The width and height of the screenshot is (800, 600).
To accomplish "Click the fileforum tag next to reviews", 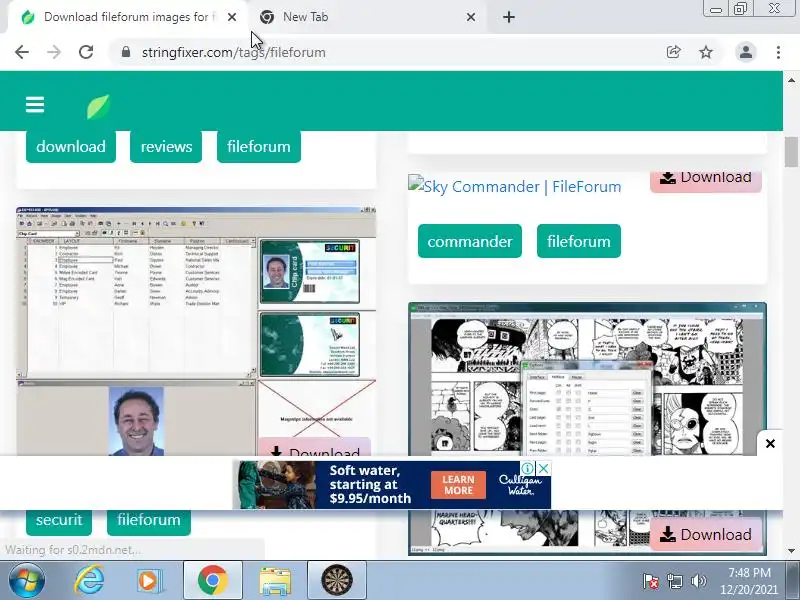I will tap(259, 147).
